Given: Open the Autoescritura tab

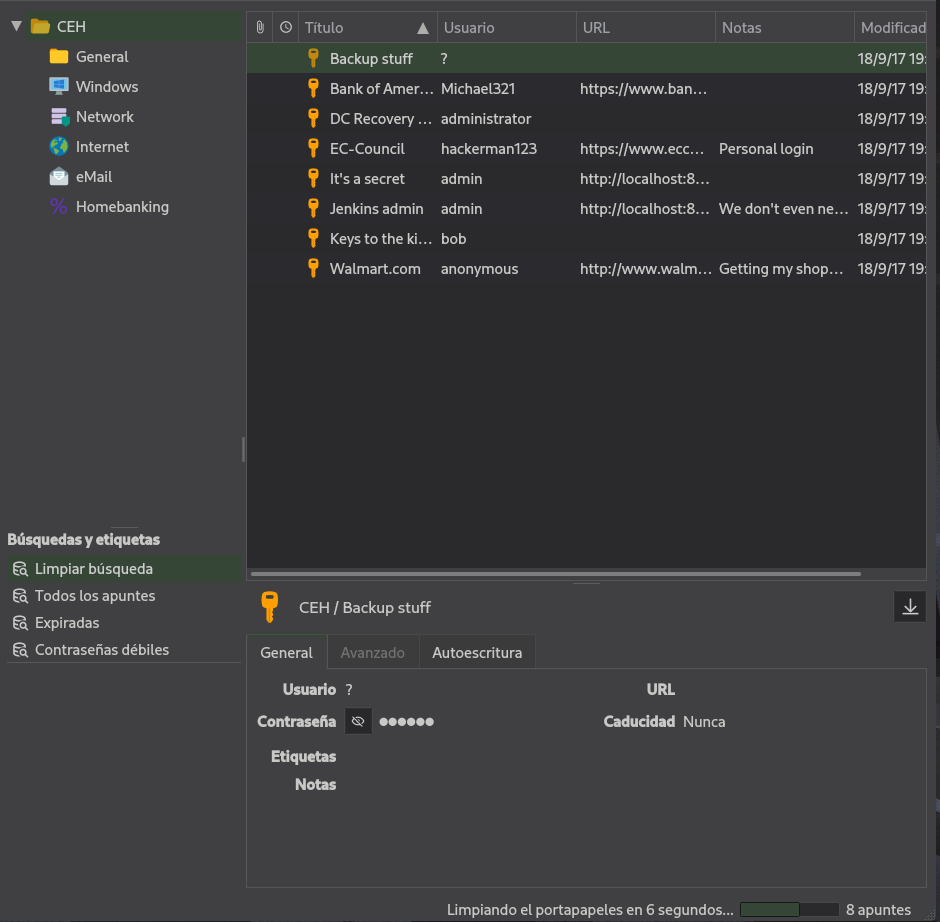Looking at the screenshot, I should (x=477, y=652).
